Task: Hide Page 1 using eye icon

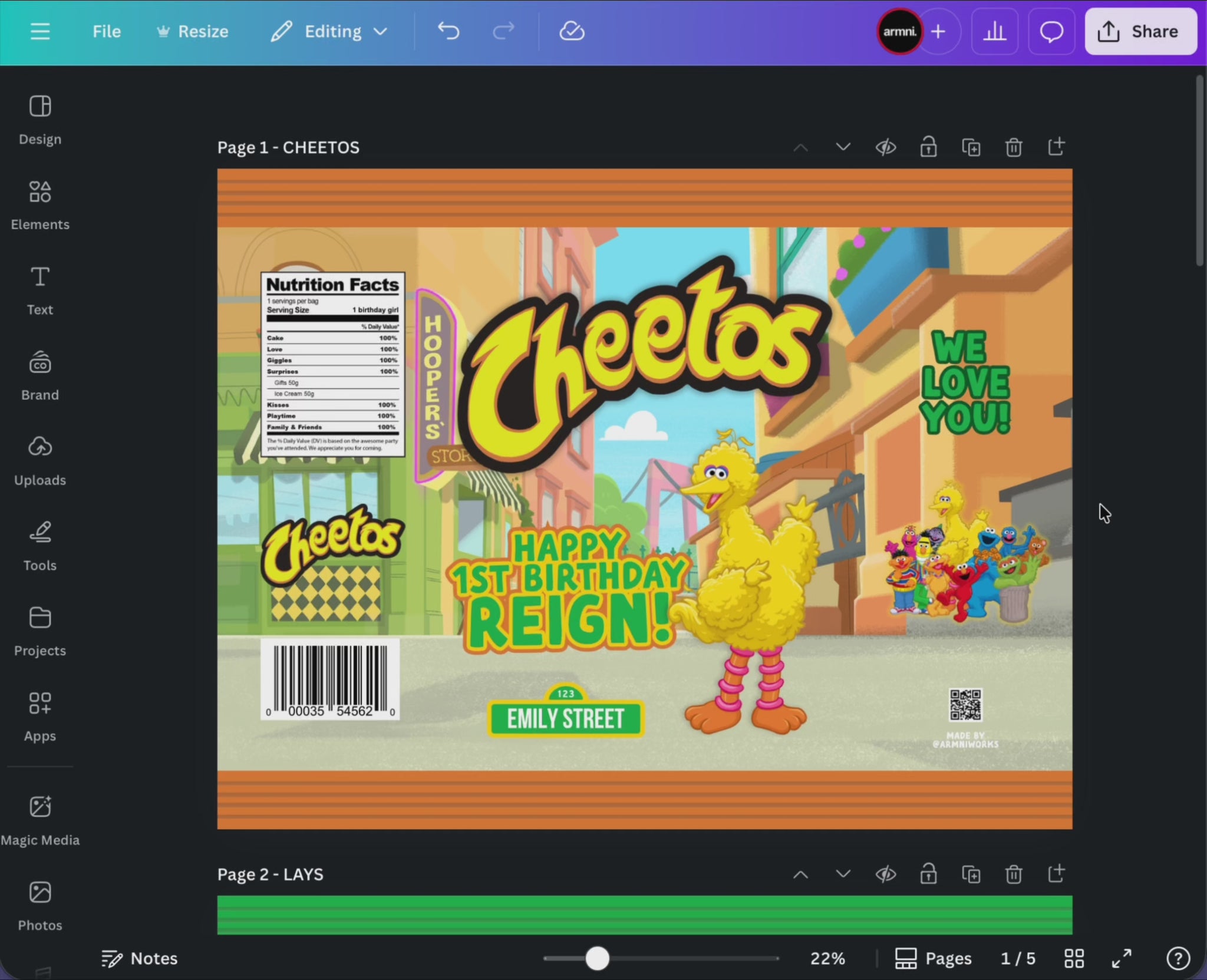Action: (x=885, y=147)
